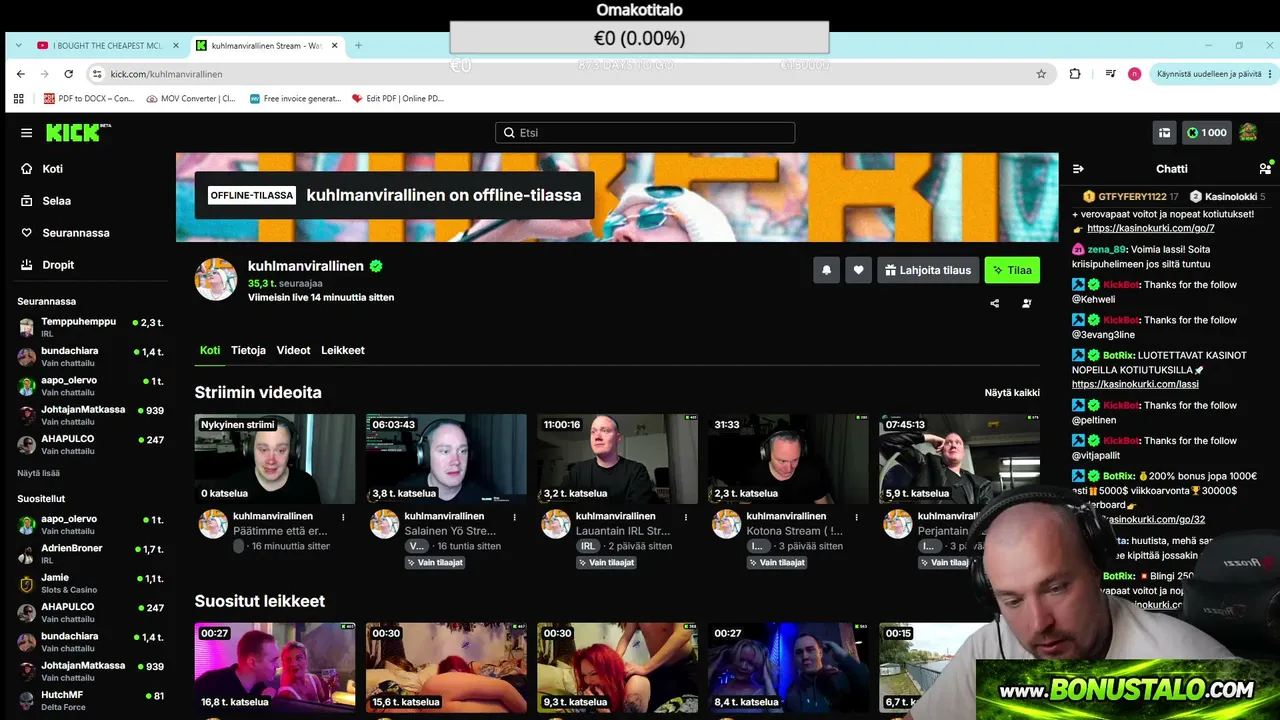Open Chrome apps grid in bookmarks bar
The image size is (1280, 720).
click(18, 98)
